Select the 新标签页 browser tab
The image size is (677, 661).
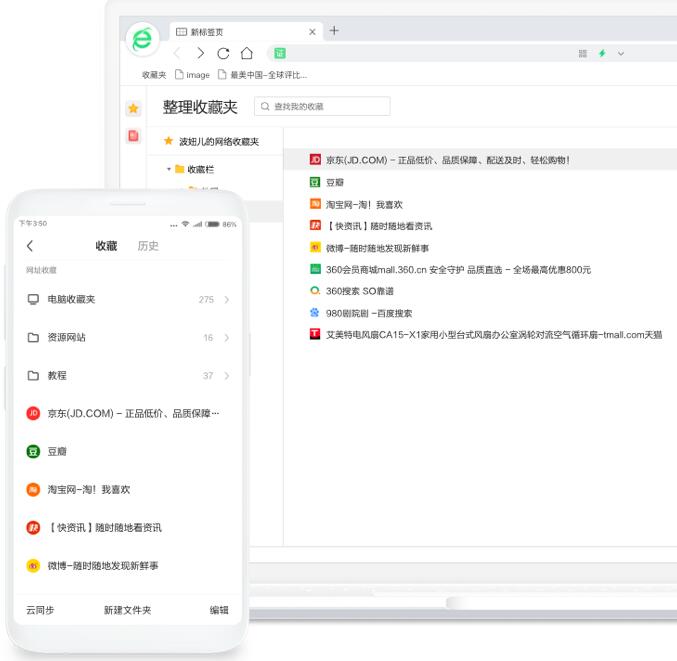point(246,32)
